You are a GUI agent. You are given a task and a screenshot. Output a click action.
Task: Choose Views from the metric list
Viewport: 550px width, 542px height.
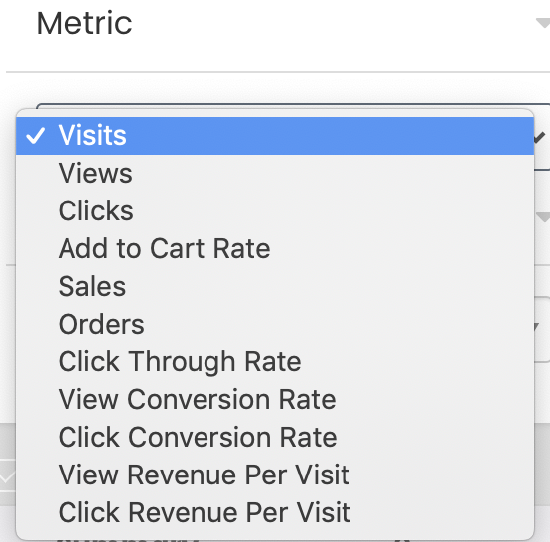point(275,173)
